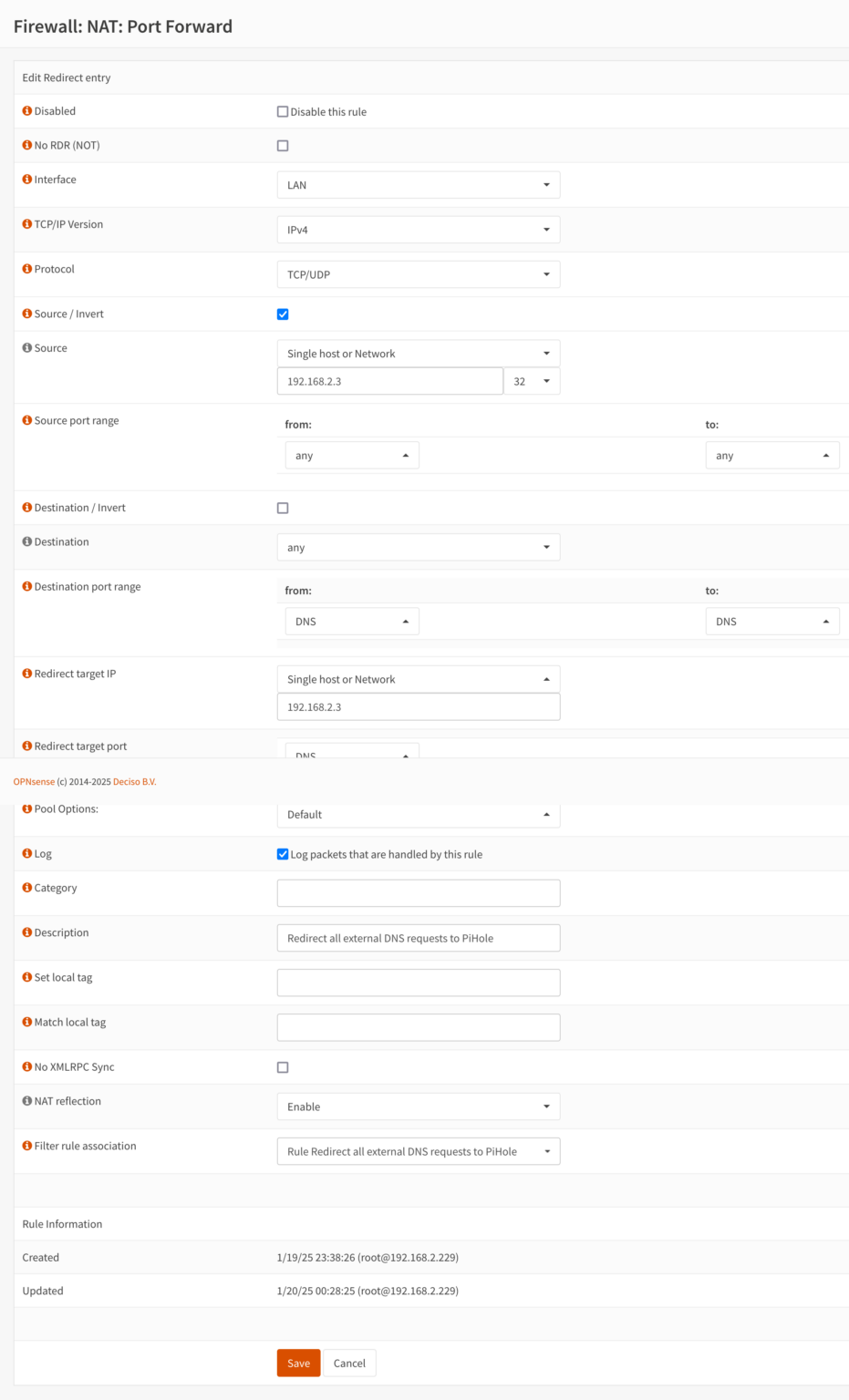Open the Log field's info icon
The image size is (849, 1400).
(26, 853)
